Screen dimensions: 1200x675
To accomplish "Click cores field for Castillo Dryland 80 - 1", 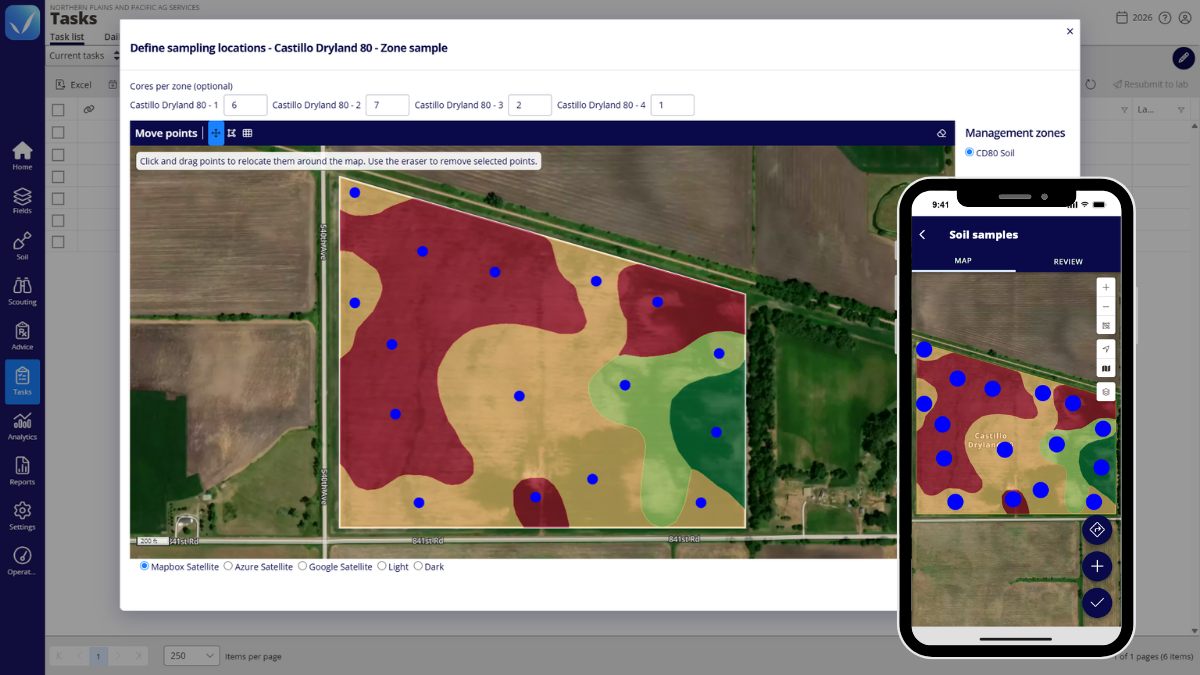I will pyautogui.click(x=246, y=105).
